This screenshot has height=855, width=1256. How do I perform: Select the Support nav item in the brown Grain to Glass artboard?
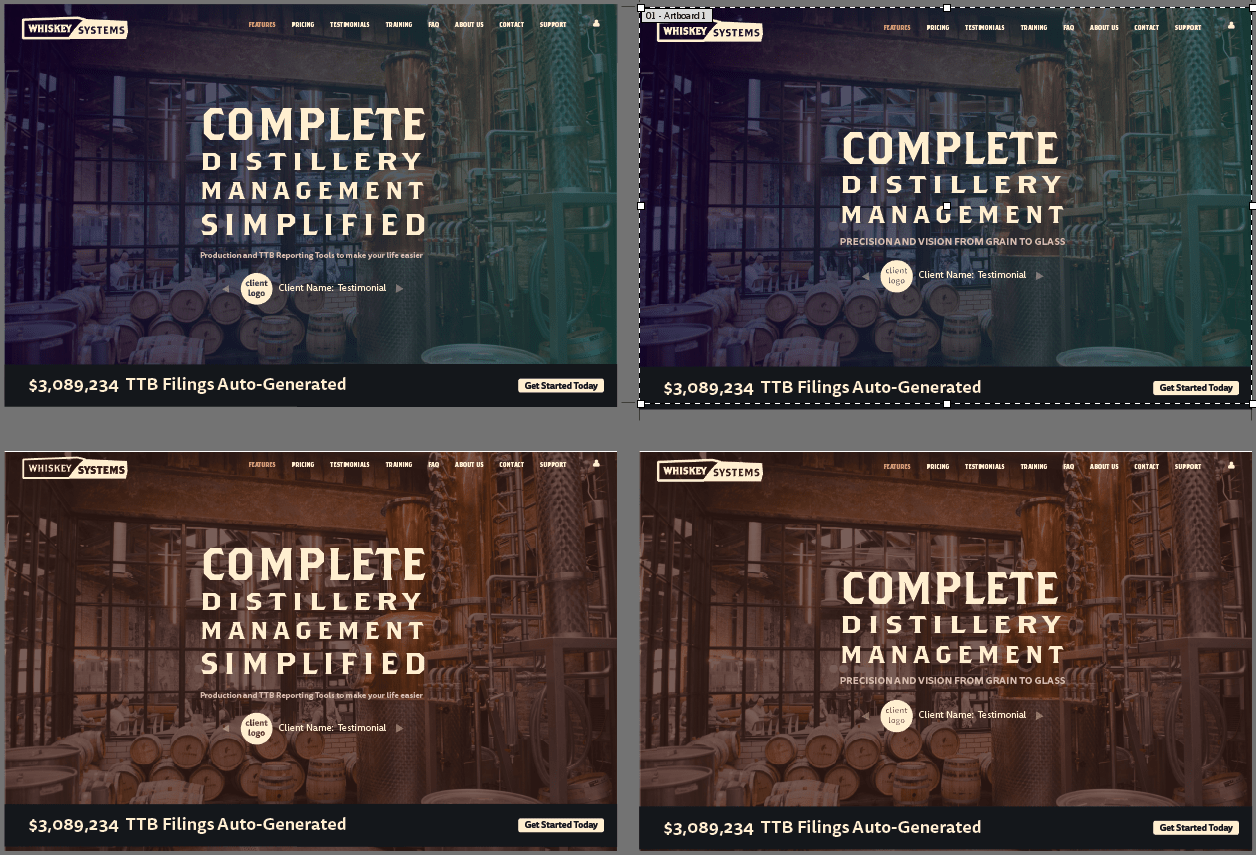1188,467
